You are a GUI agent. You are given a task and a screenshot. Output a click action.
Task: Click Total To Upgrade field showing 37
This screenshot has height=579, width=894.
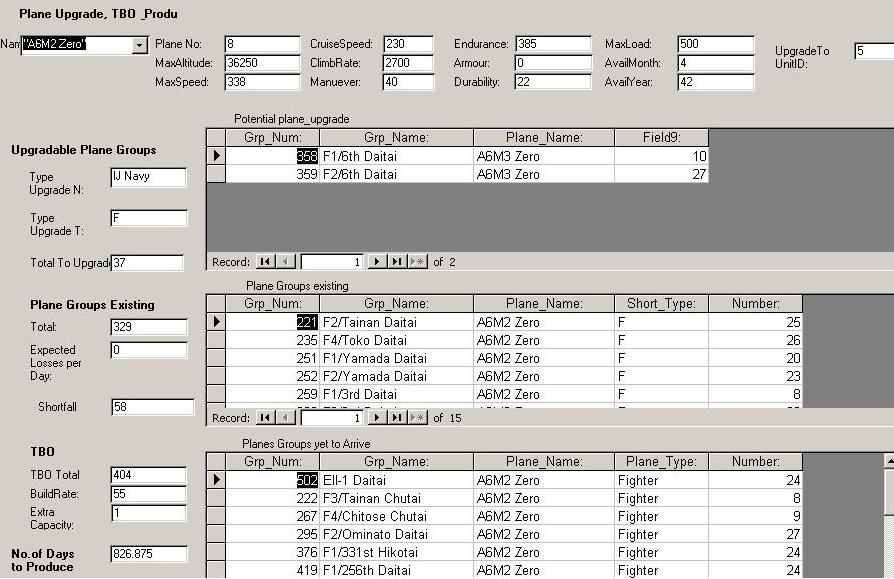[147, 263]
